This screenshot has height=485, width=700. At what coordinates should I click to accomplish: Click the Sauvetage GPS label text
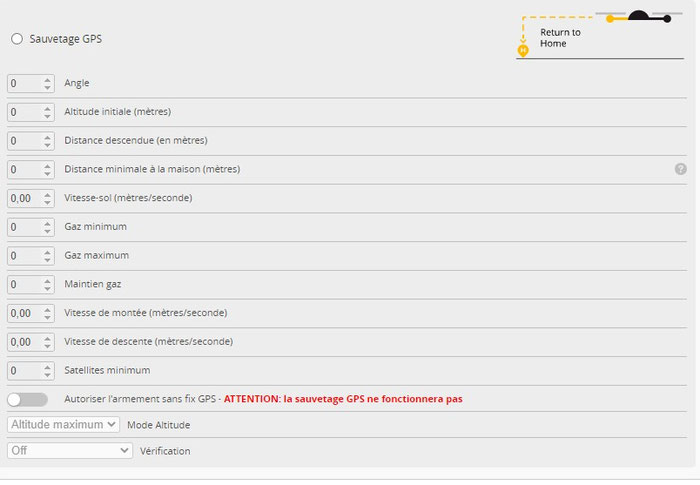[66, 39]
